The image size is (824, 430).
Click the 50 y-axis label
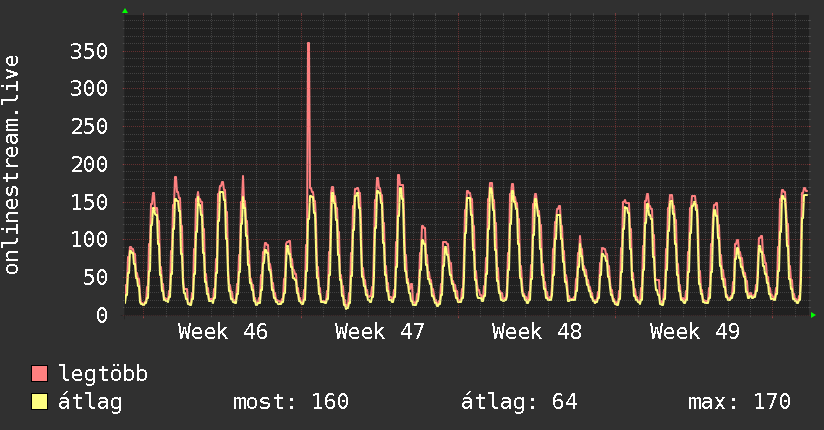(95, 278)
